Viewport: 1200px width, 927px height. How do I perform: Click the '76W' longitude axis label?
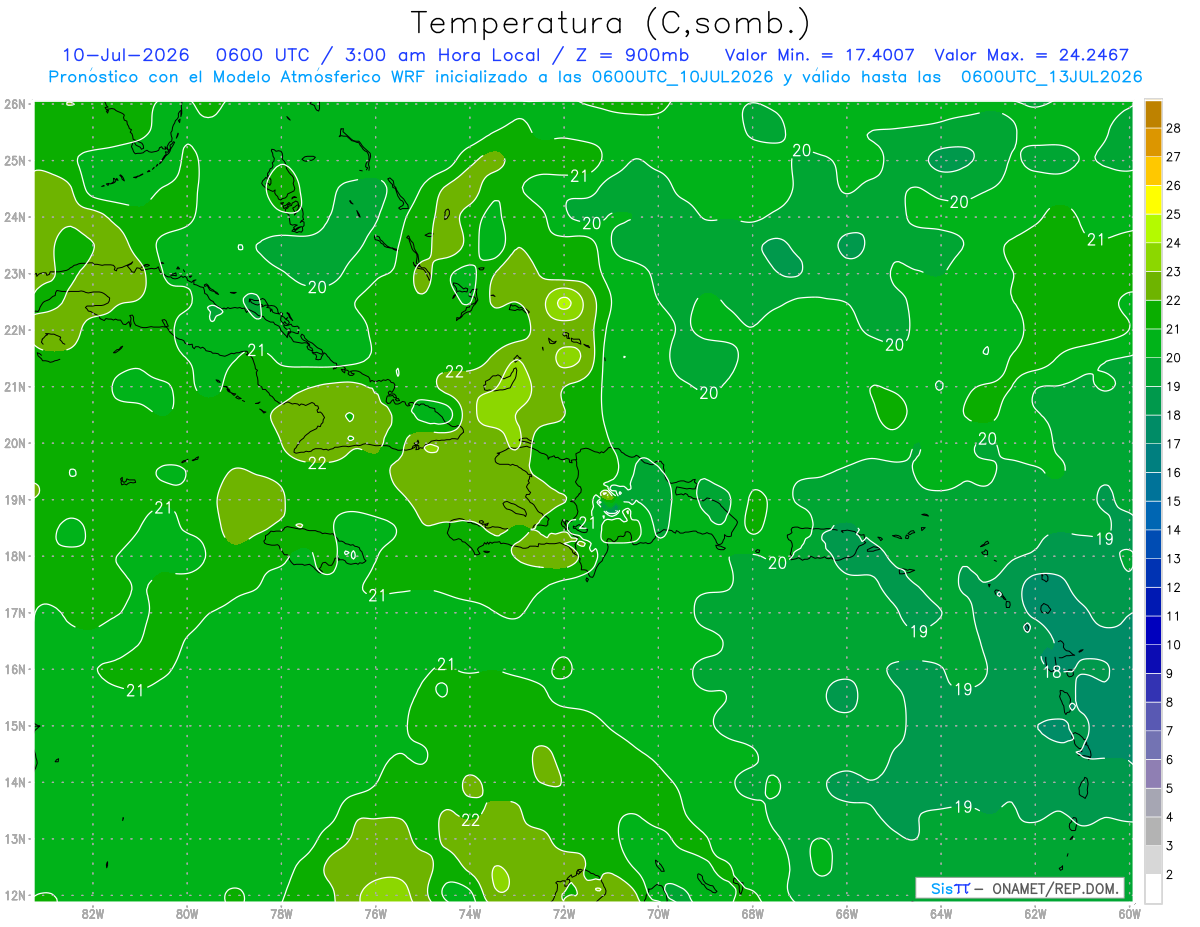click(375, 912)
